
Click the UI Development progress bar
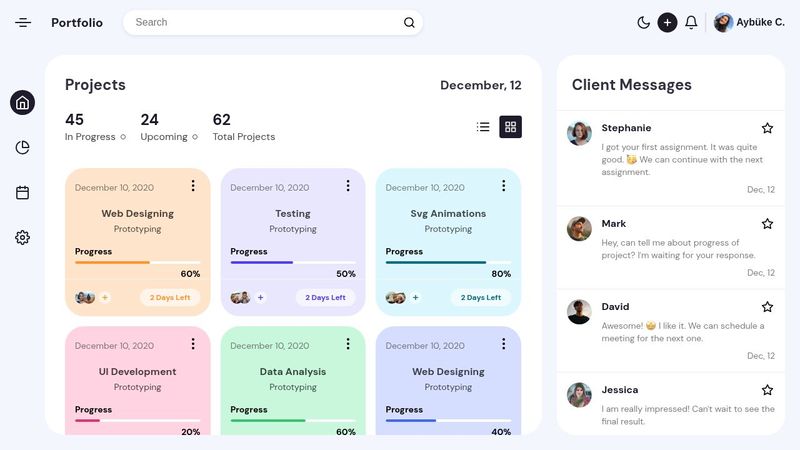138,420
